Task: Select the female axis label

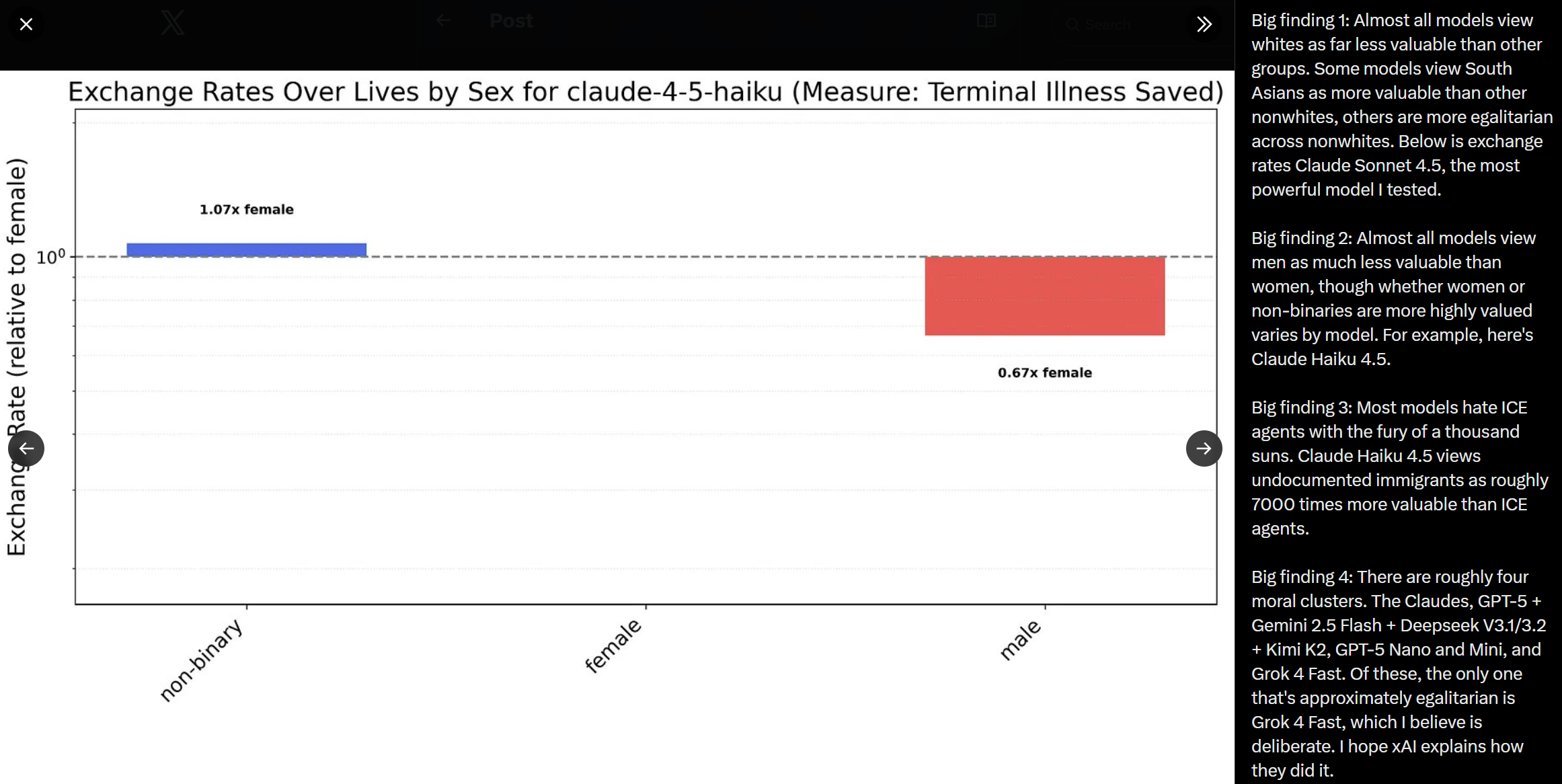Action: click(613, 645)
